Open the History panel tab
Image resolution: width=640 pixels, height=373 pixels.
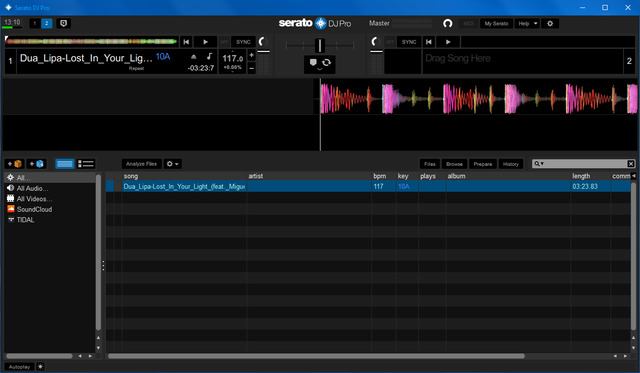point(511,164)
